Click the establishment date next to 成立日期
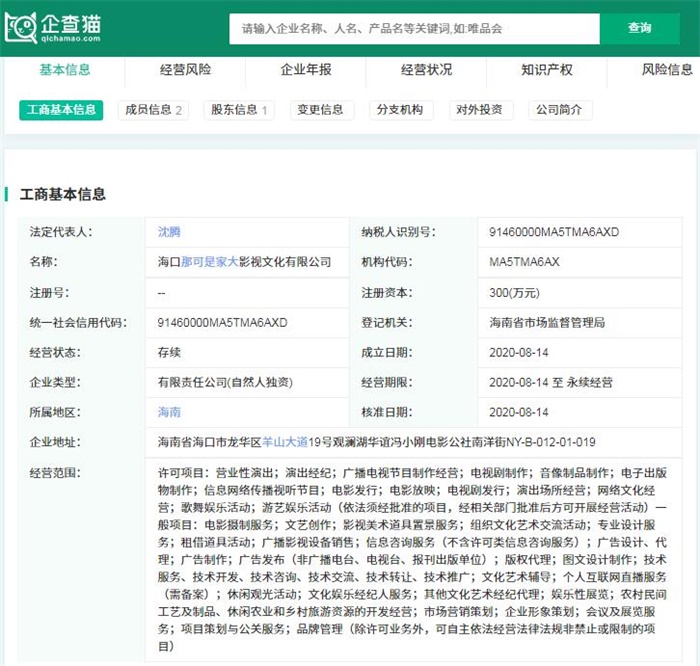The width and height of the screenshot is (700, 666). 519,352
